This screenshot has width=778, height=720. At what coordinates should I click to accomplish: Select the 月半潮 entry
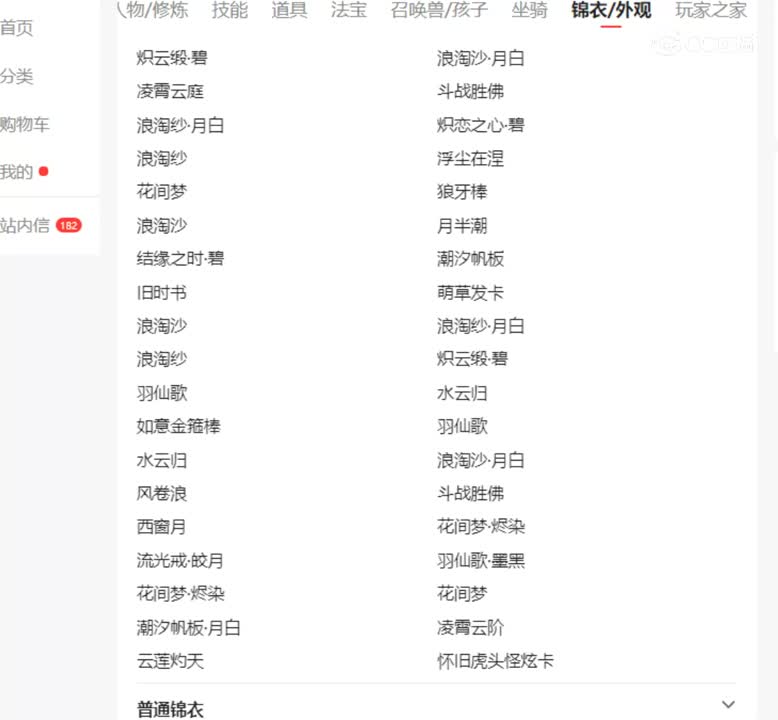pyautogui.click(x=462, y=225)
